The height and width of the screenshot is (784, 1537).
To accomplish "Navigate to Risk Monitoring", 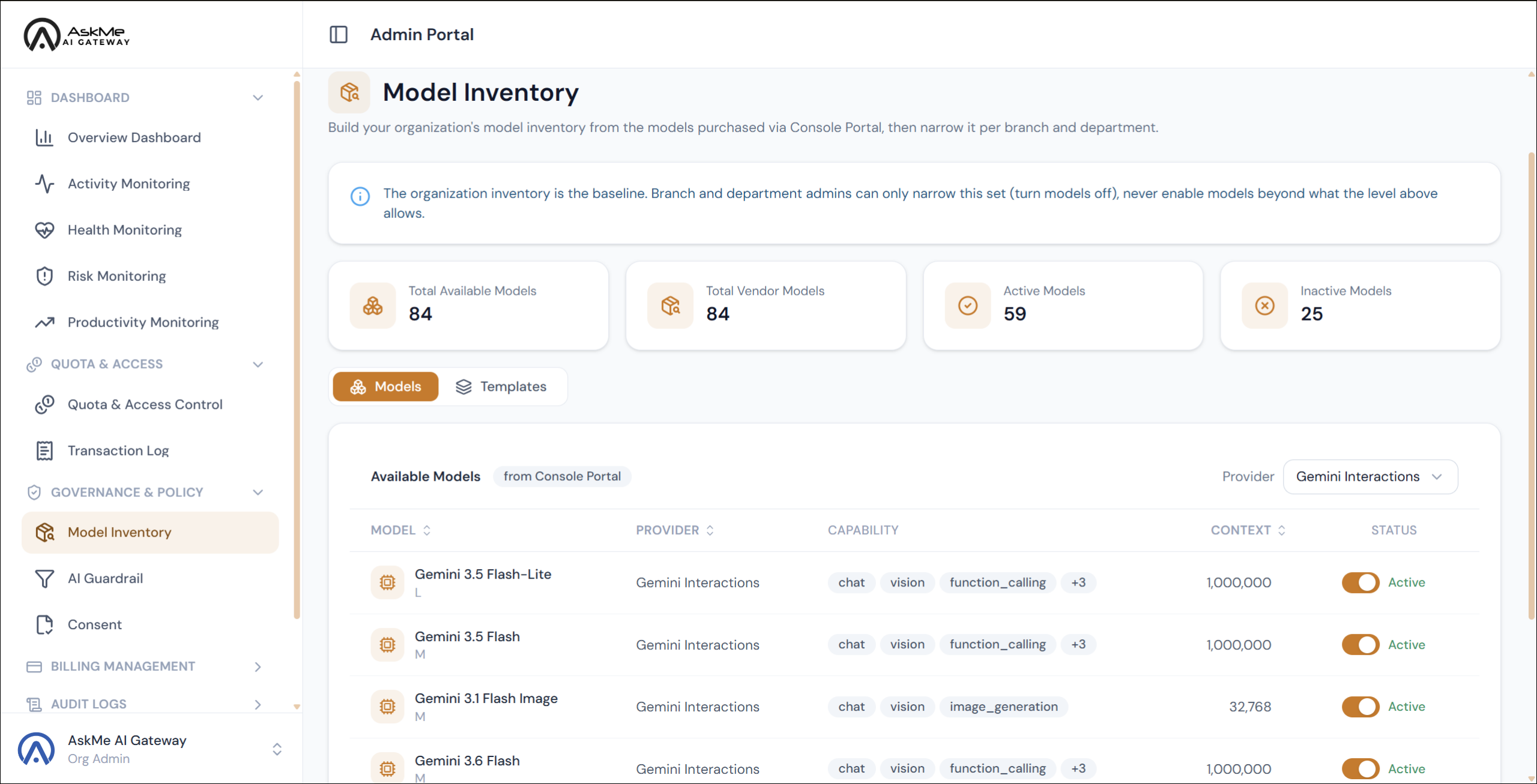I will pyautogui.click(x=150, y=276).
